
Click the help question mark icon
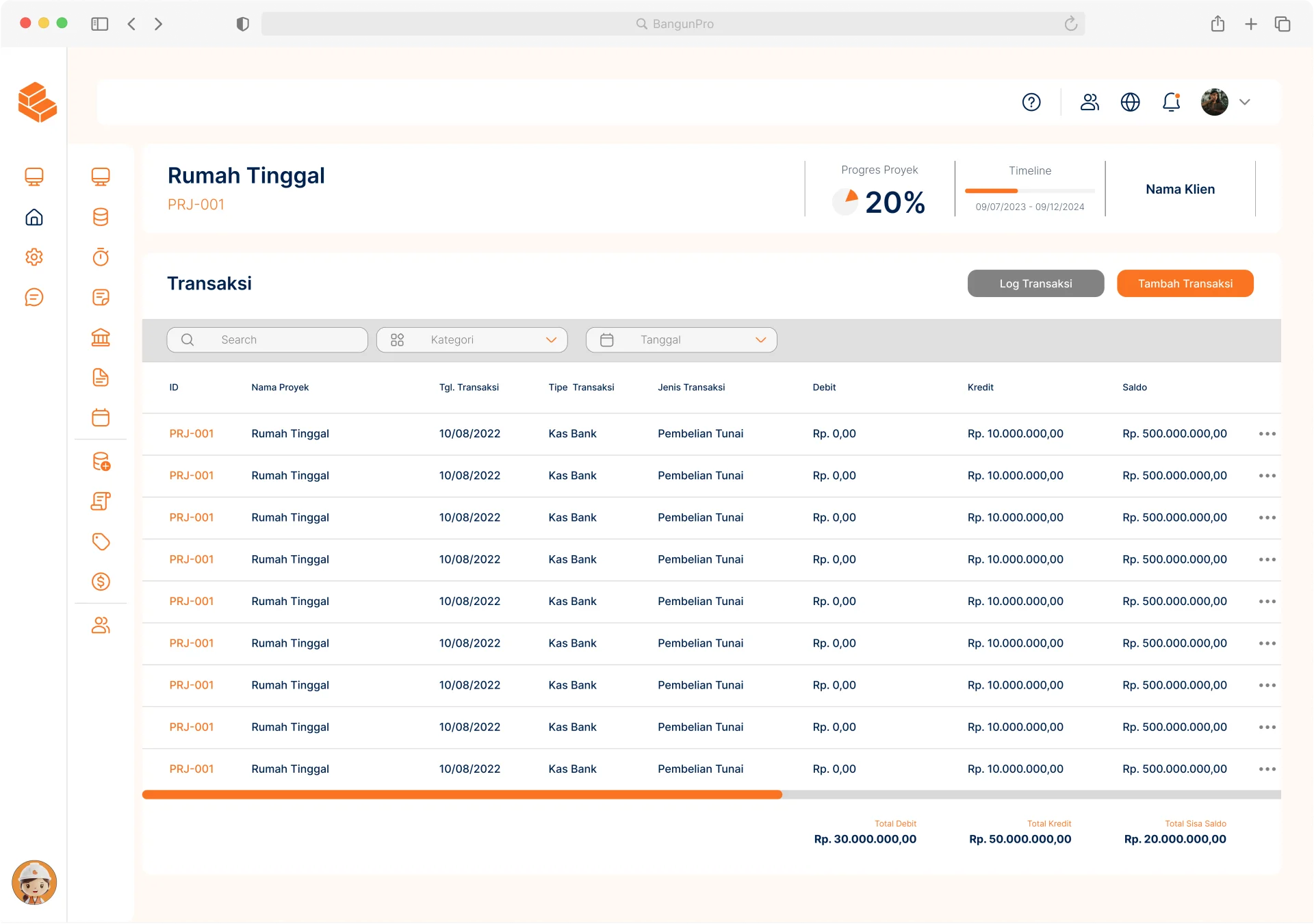(x=1031, y=102)
